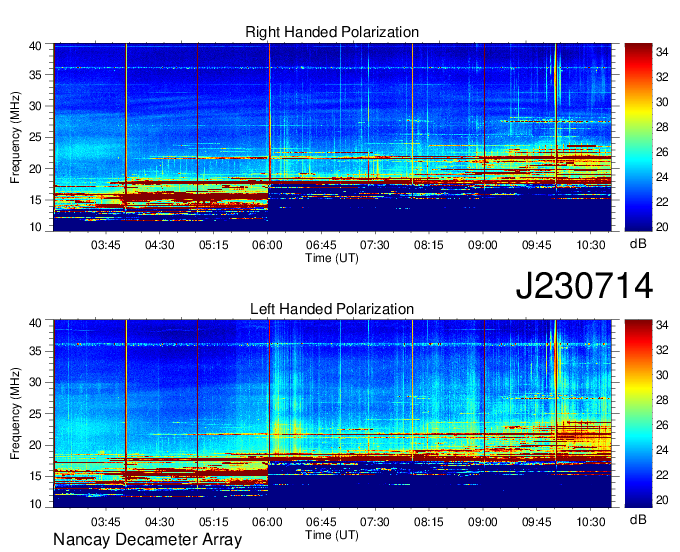Click the 28 value on Left Handed colorbar
Image resolution: width=680 pixels, height=552 pixels.
coord(662,400)
